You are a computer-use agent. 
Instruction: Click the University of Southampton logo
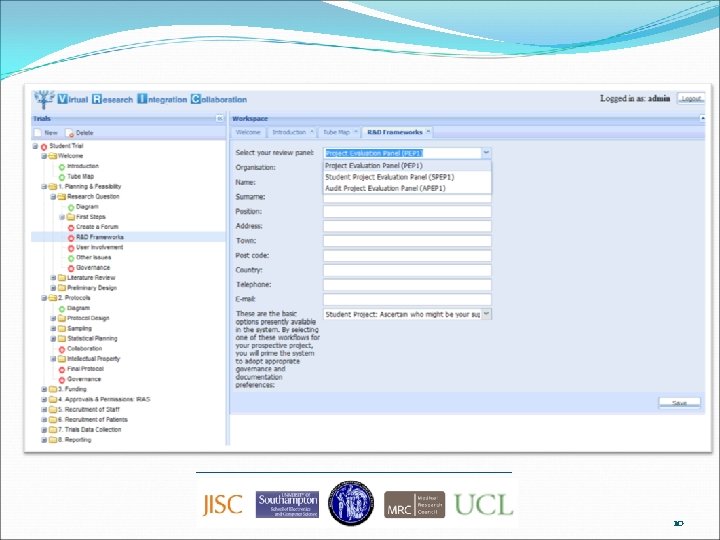tap(287, 505)
